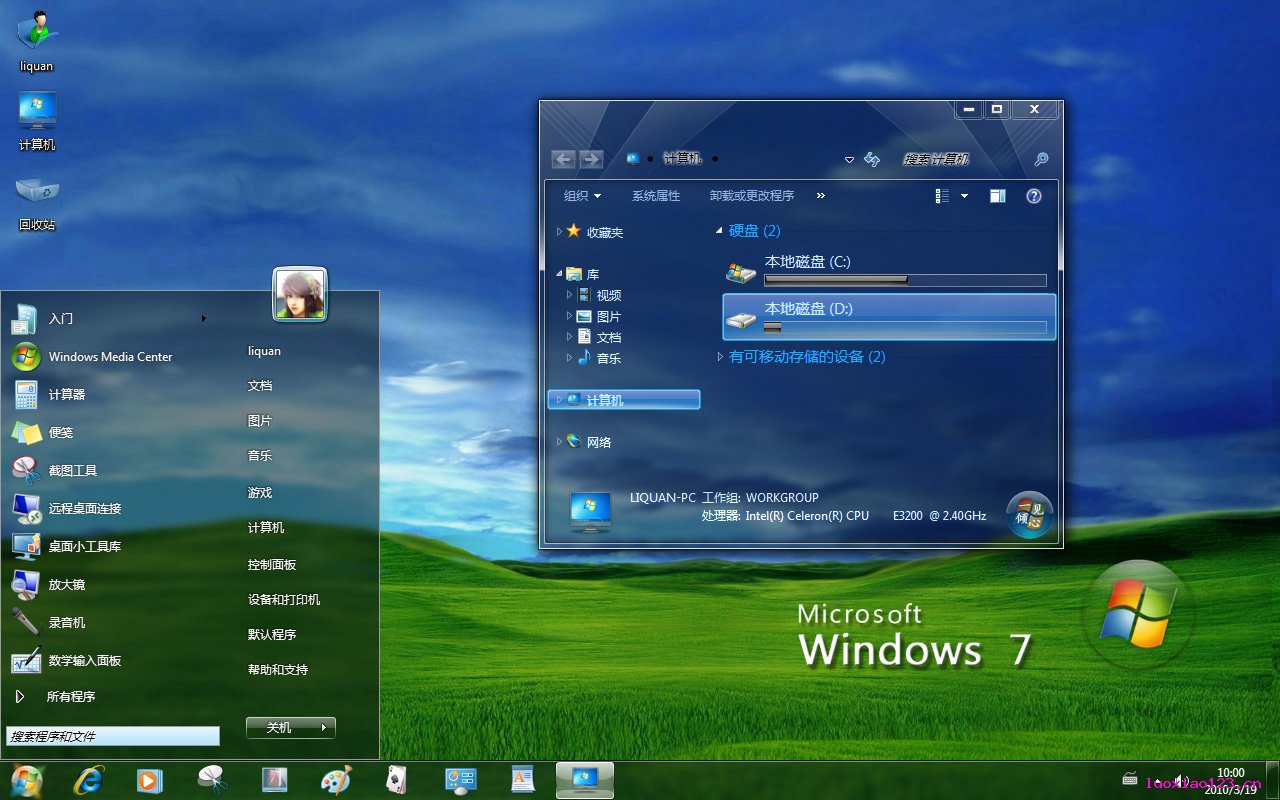Open WordPad from the taskbar
The width and height of the screenshot is (1280, 800).
click(522, 780)
